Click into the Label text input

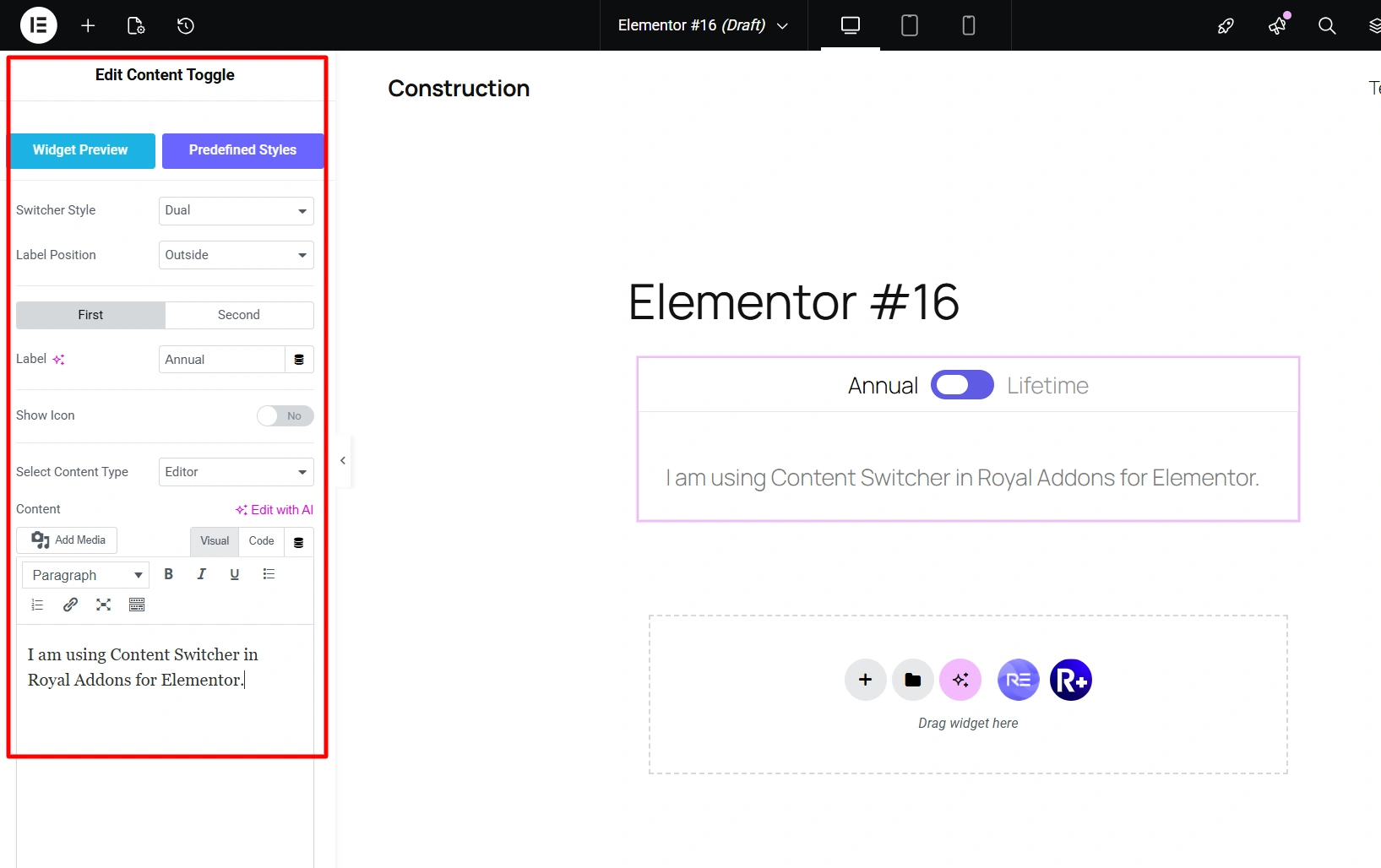coord(222,360)
